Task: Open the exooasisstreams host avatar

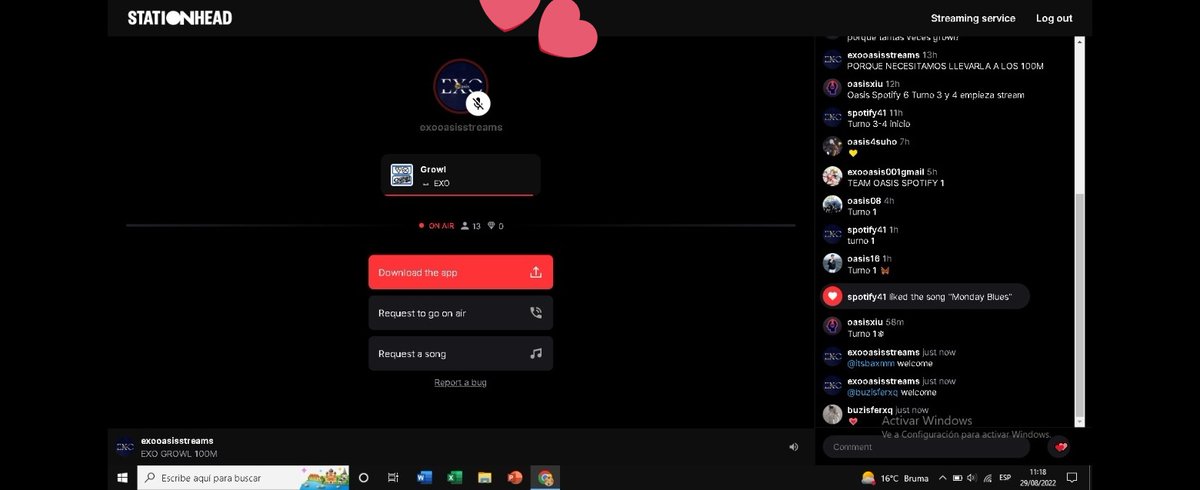Action: tap(460, 87)
